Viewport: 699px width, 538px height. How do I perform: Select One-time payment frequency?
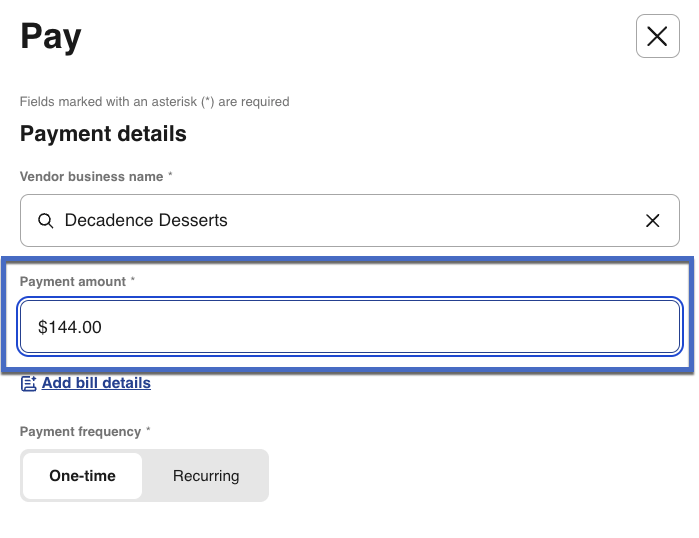[82, 476]
